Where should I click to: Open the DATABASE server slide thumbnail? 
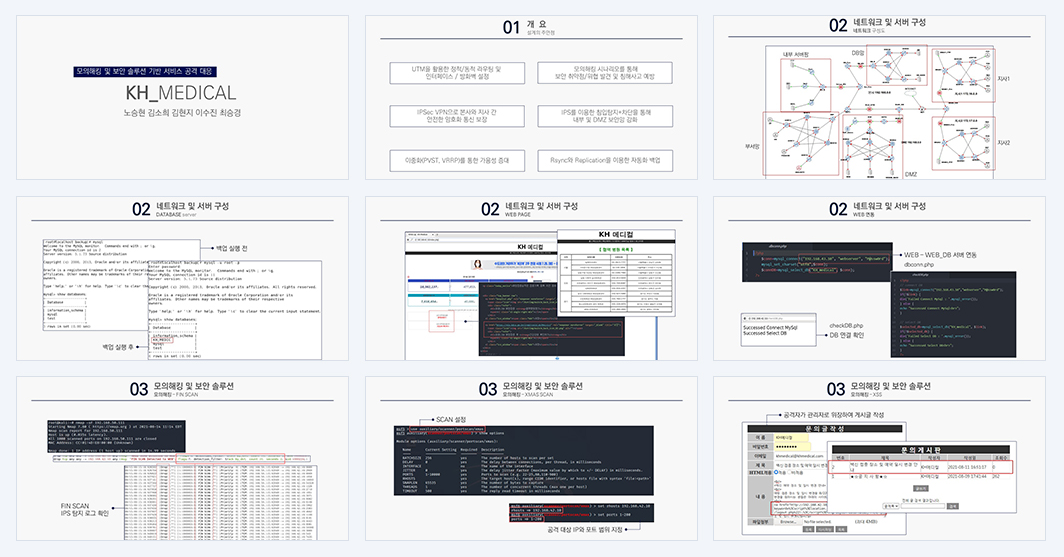(x=183, y=279)
